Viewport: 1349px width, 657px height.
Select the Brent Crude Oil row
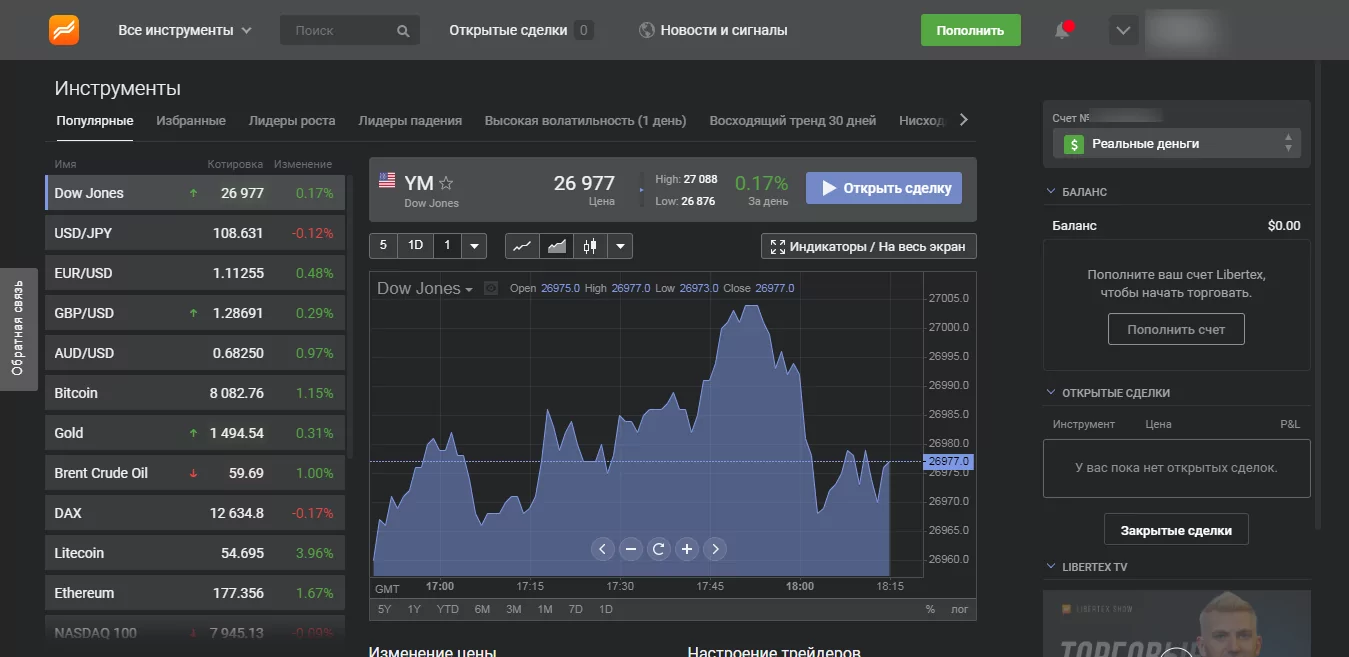(x=195, y=473)
